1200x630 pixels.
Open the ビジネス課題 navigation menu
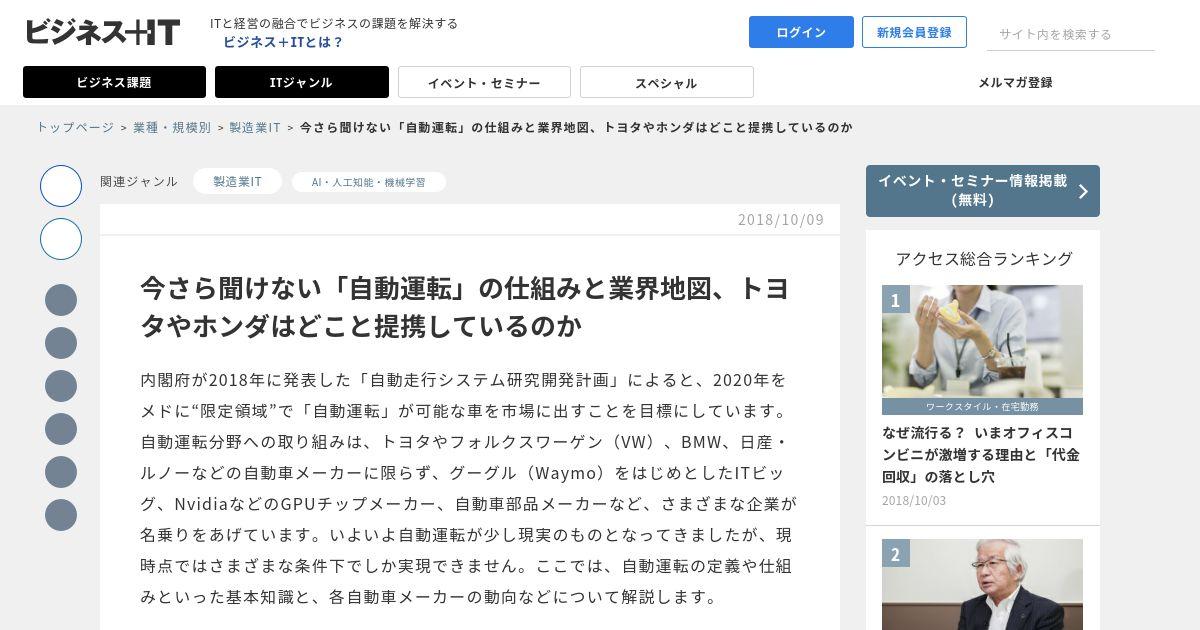(x=114, y=82)
